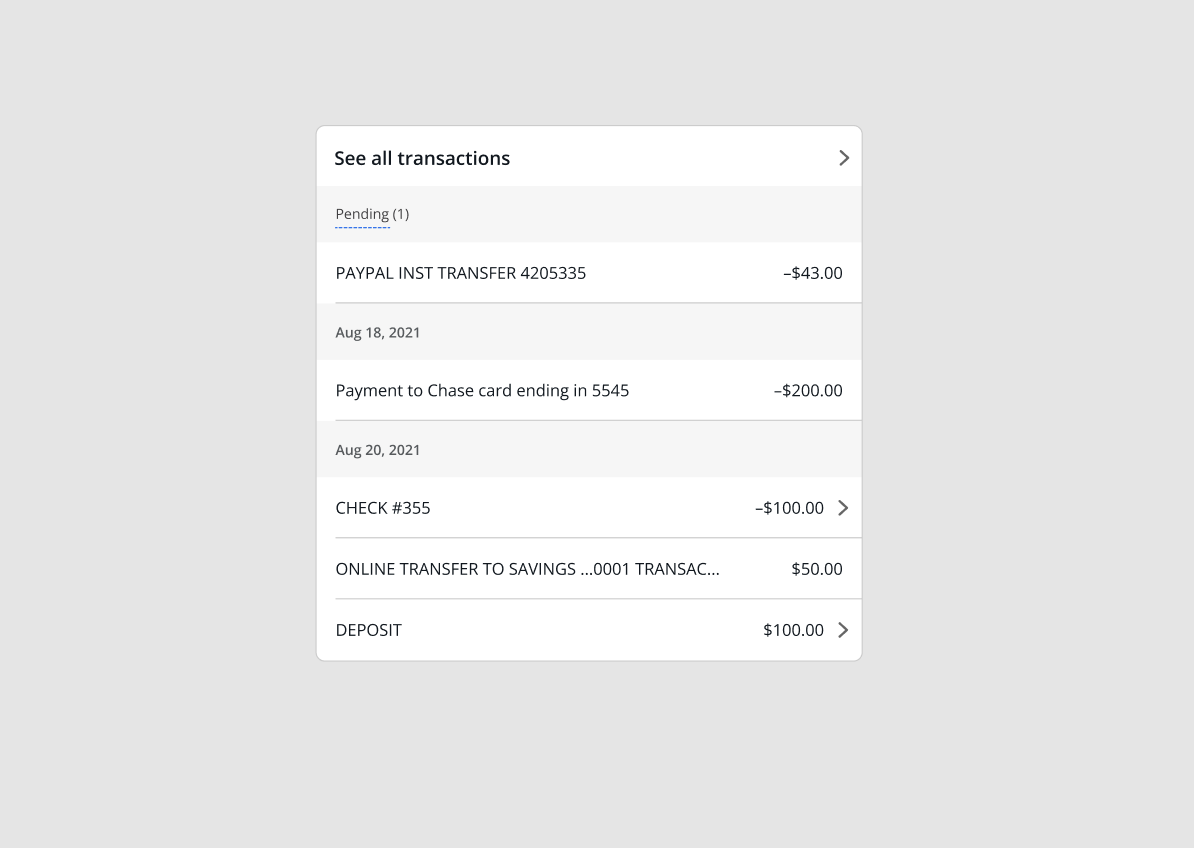
Task: Click the $50.00 transfer amount
Action: click(816, 569)
